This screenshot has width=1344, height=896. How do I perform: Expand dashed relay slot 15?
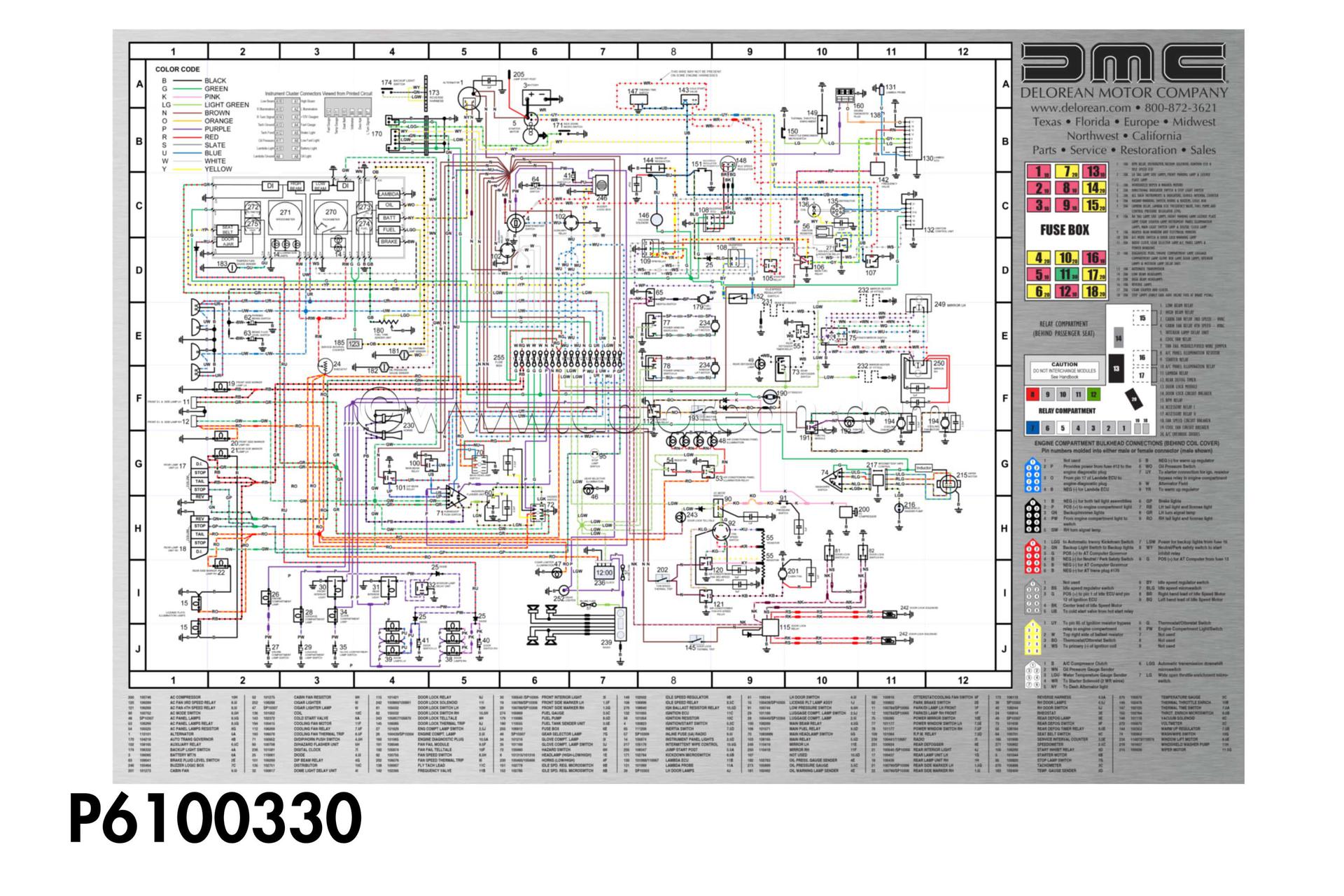click(1142, 318)
